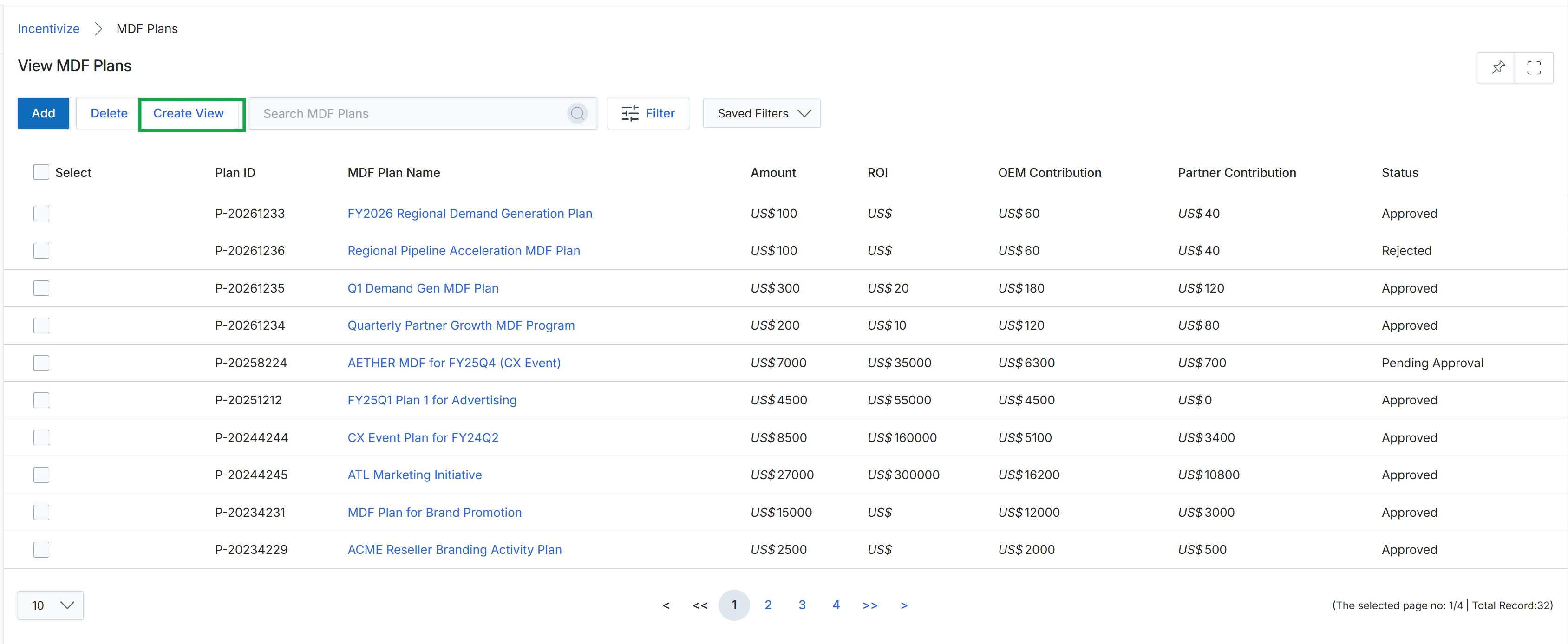Viewport: 1568px width, 644px height.
Task: Go to page 2
Action: 768,605
